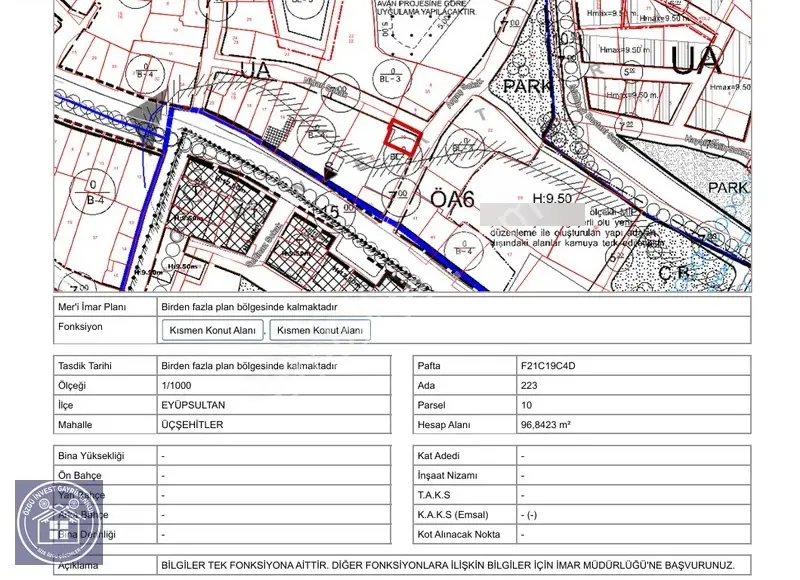Select the Ada label
This screenshot has width=800, height=580.
pyautogui.click(x=426, y=386)
